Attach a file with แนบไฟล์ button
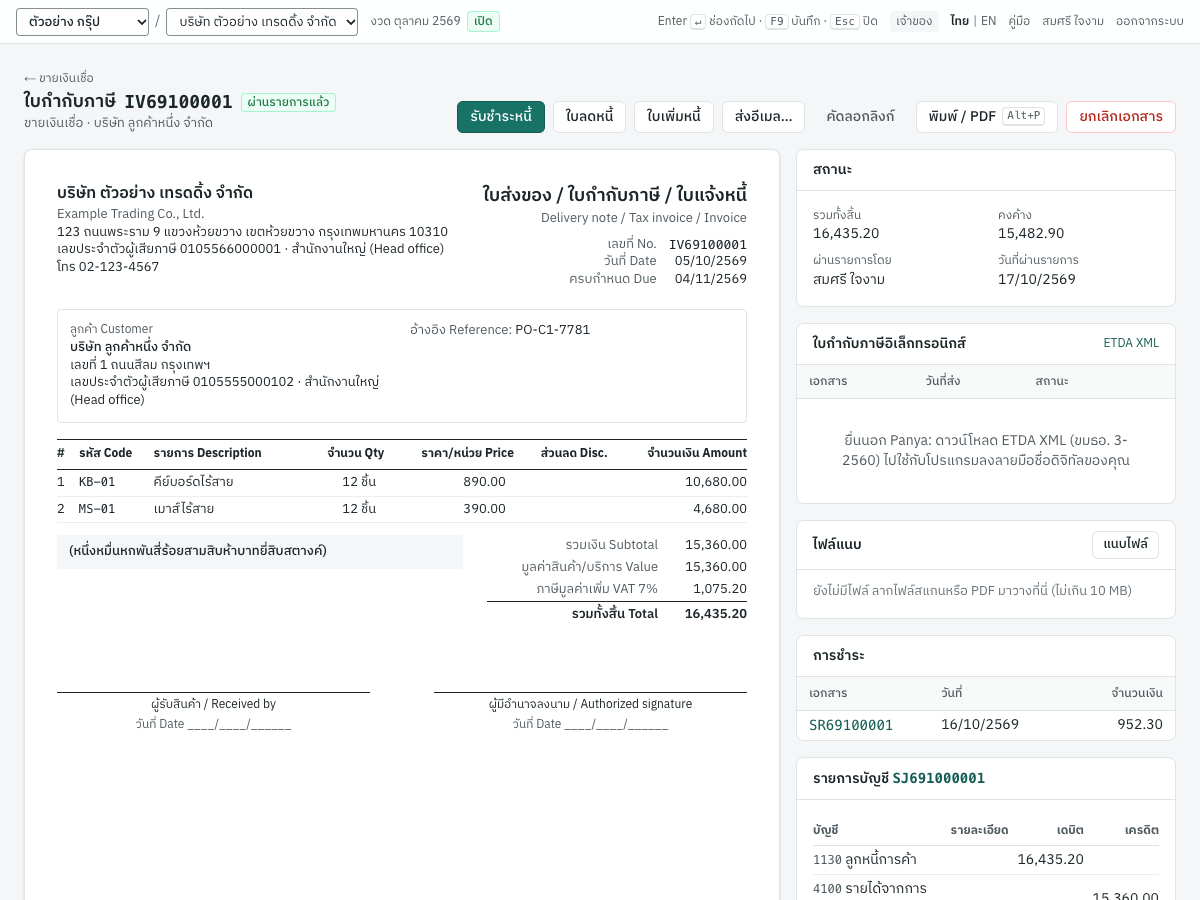The image size is (1200, 900). coord(1125,545)
